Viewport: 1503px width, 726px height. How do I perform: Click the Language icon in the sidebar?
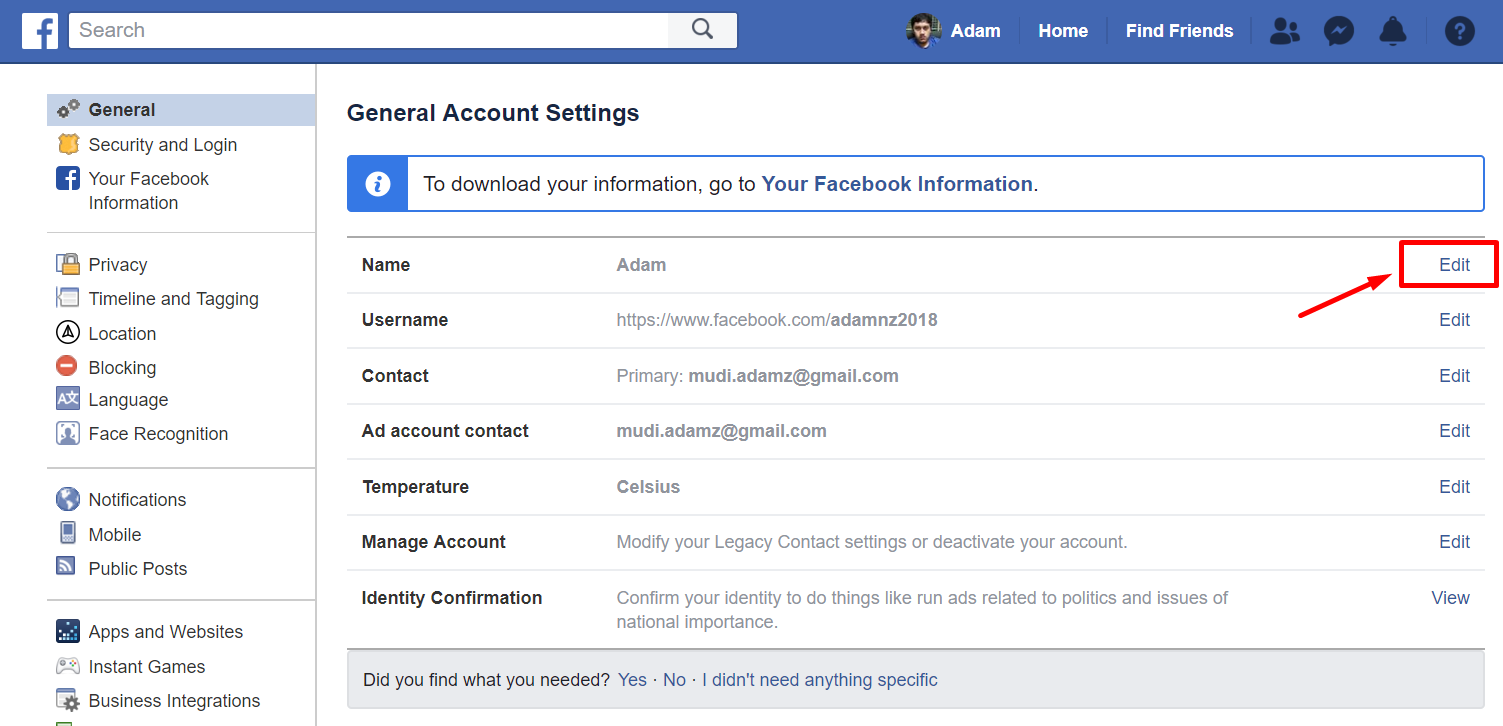click(66, 399)
